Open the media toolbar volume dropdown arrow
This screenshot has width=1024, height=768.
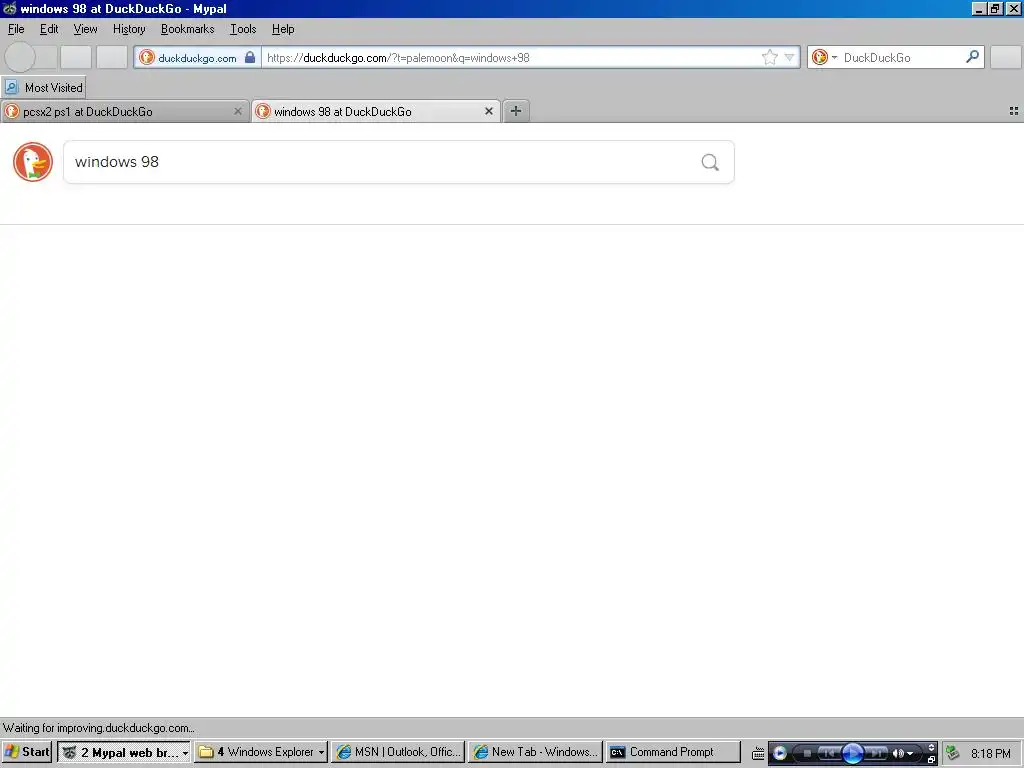point(910,754)
